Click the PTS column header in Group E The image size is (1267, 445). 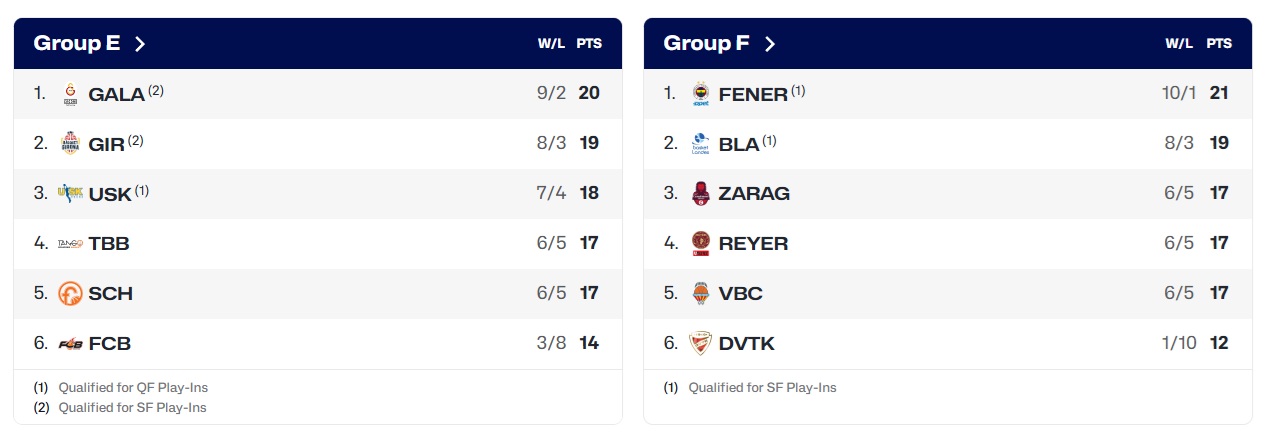tap(589, 44)
